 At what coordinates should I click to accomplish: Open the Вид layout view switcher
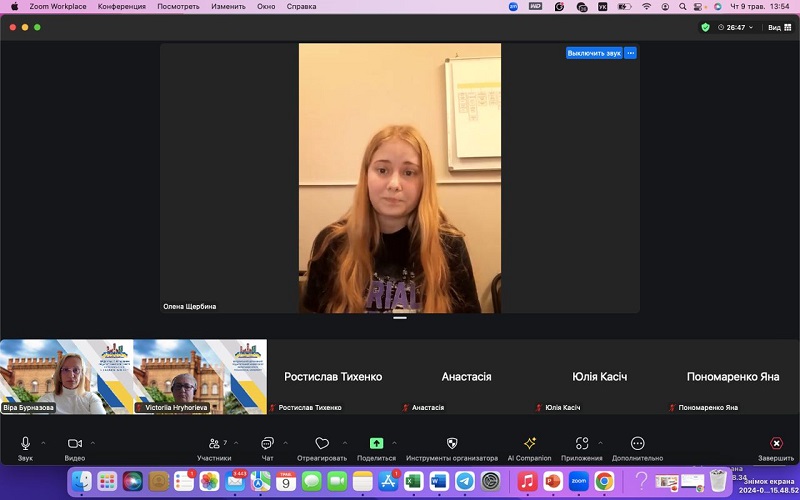[x=777, y=27]
